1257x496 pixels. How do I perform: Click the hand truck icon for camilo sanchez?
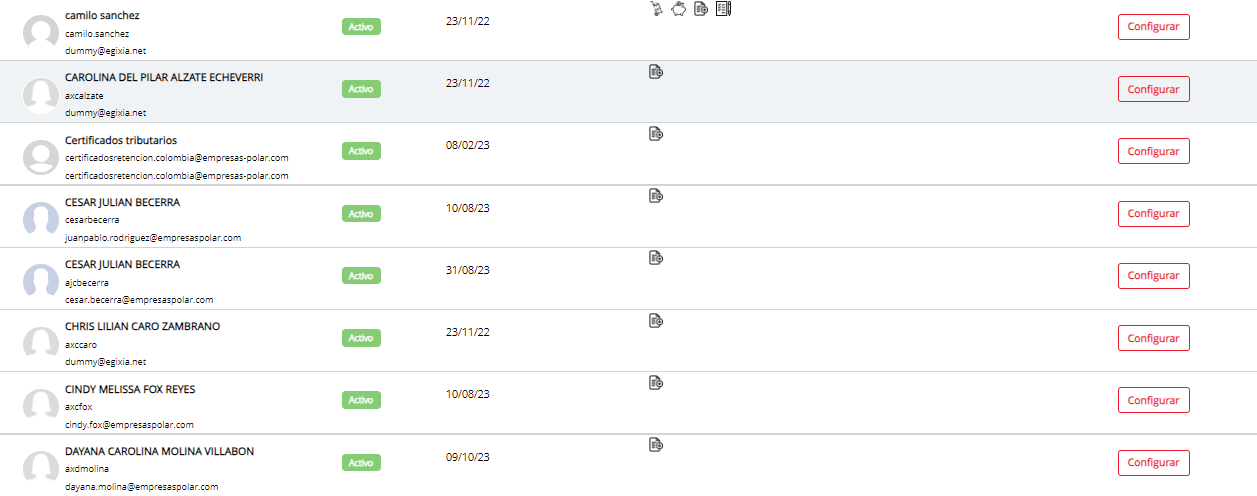(657, 9)
